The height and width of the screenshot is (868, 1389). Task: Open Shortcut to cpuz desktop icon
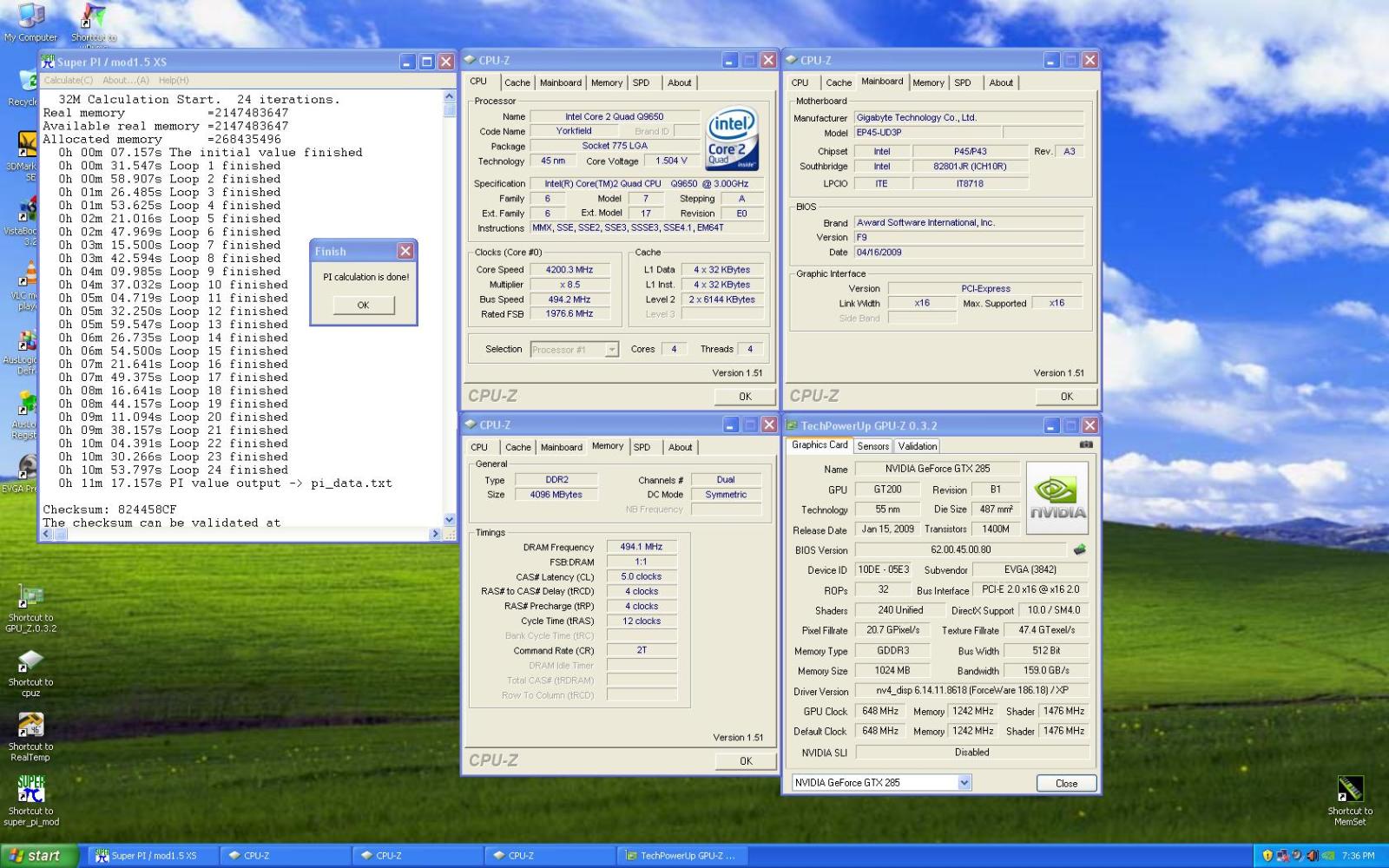click(30, 674)
